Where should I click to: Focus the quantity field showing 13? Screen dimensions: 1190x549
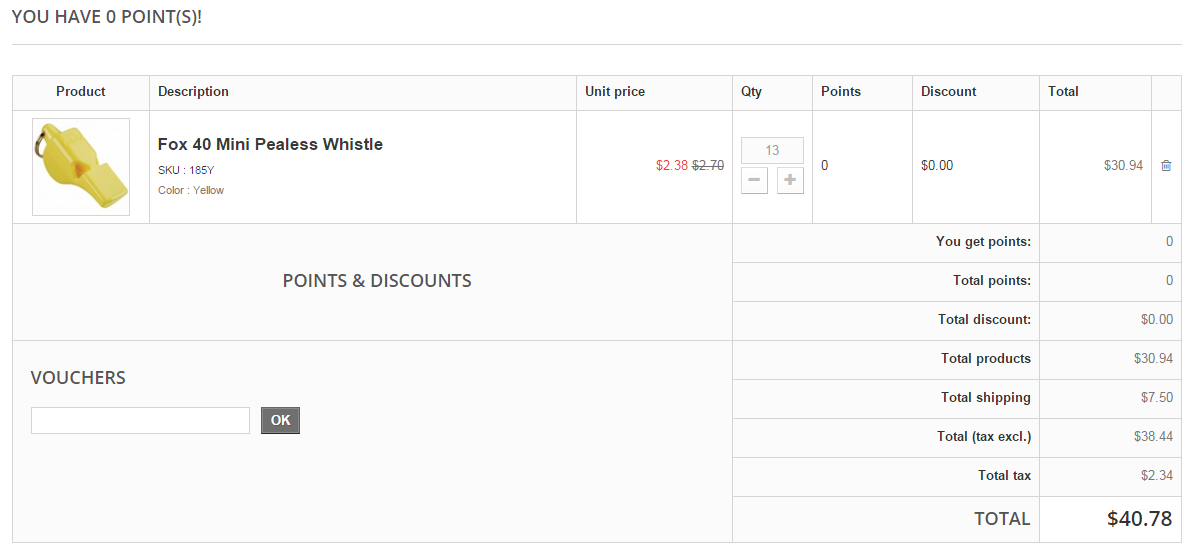coord(772,150)
